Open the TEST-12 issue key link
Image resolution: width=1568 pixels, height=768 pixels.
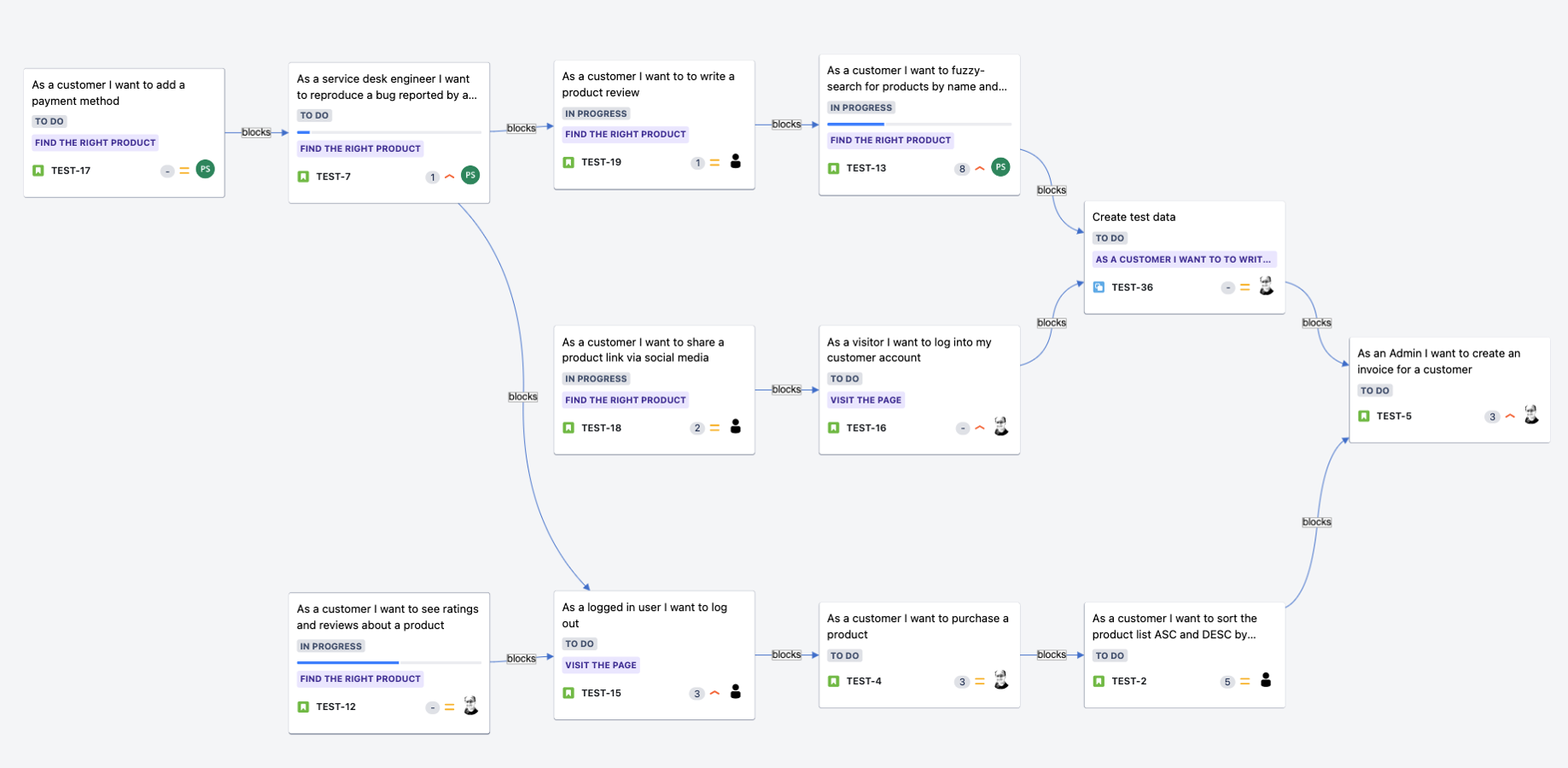tap(335, 707)
